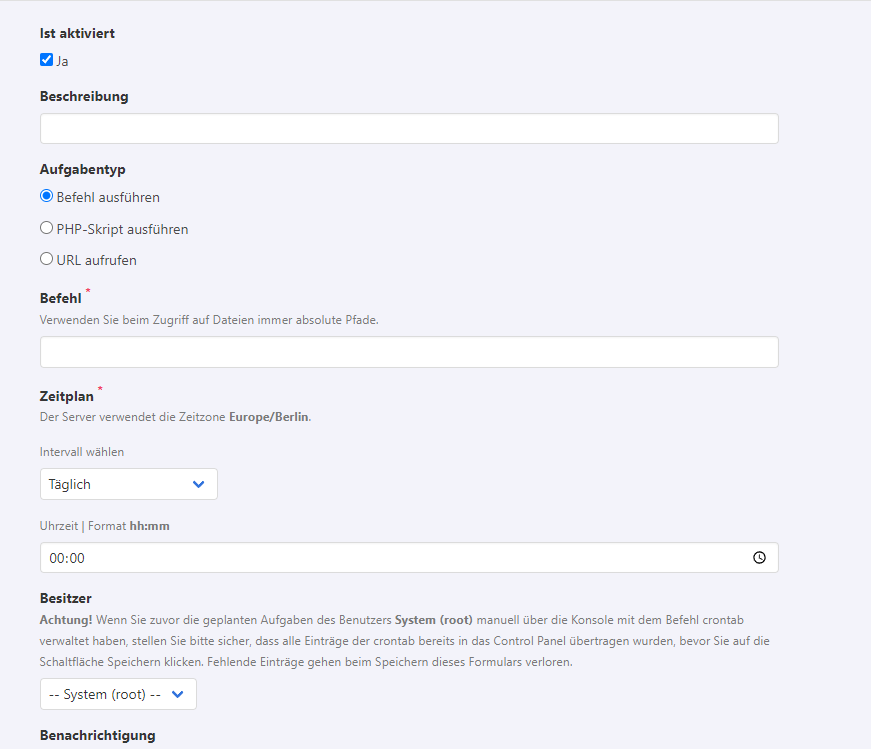Click the blue chevron beside System (root)

click(x=178, y=694)
